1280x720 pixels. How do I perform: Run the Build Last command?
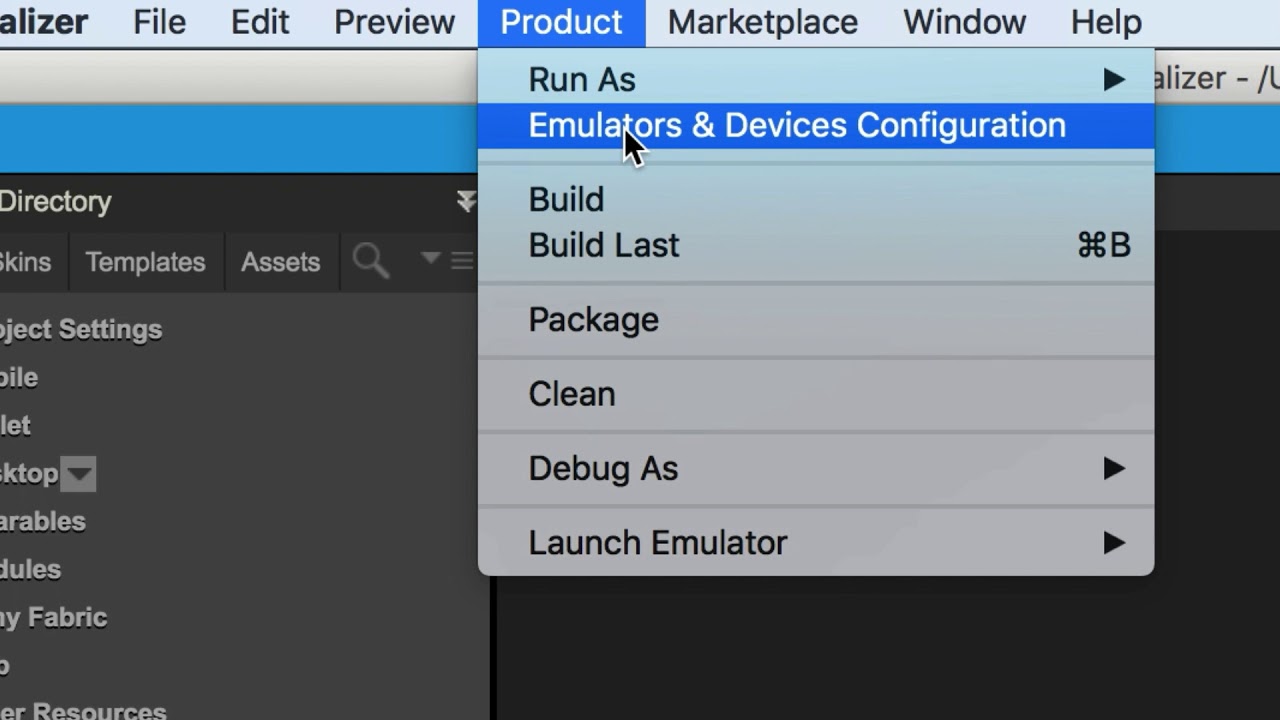[x=604, y=246]
